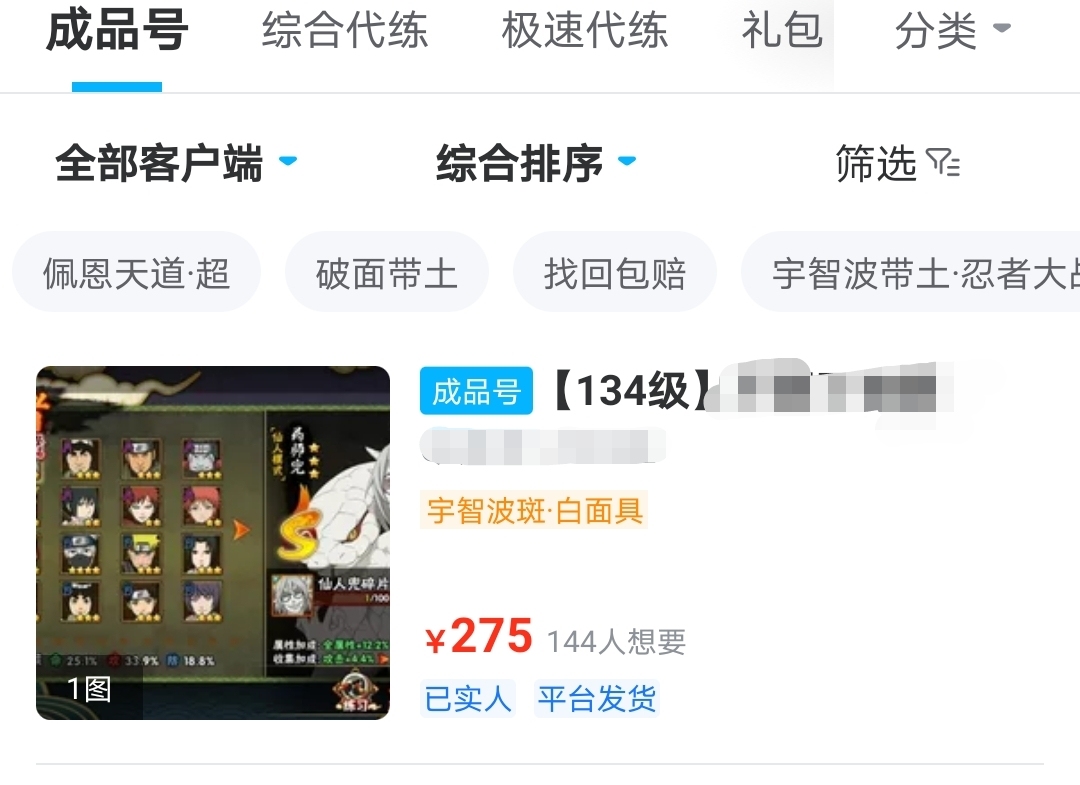
Task: Switch to the 综合代练 tab
Action: click(x=344, y=31)
